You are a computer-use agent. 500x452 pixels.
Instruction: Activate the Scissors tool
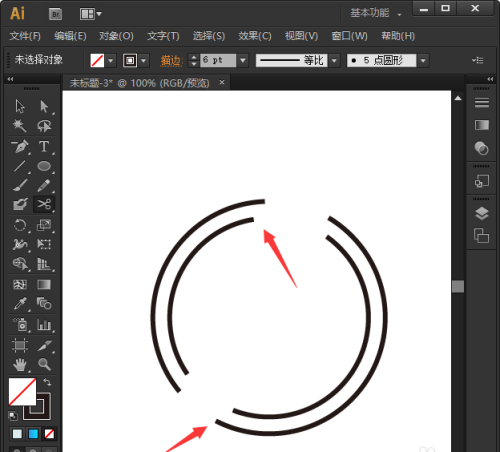coord(44,204)
